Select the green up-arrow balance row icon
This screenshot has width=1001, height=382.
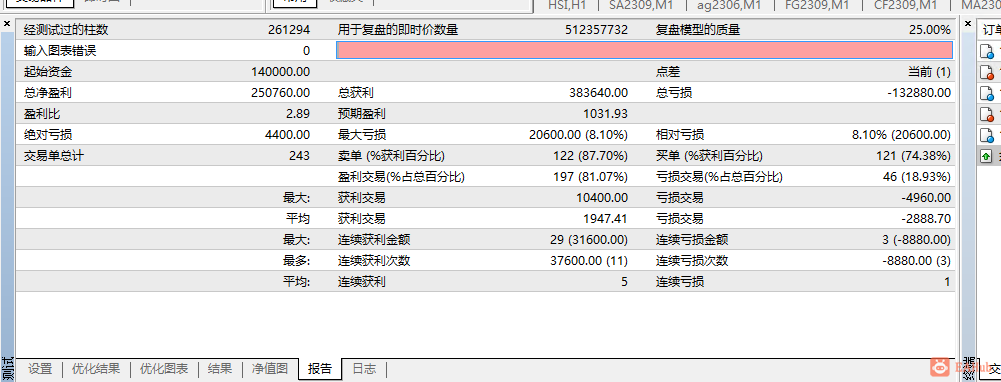pos(986,155)
